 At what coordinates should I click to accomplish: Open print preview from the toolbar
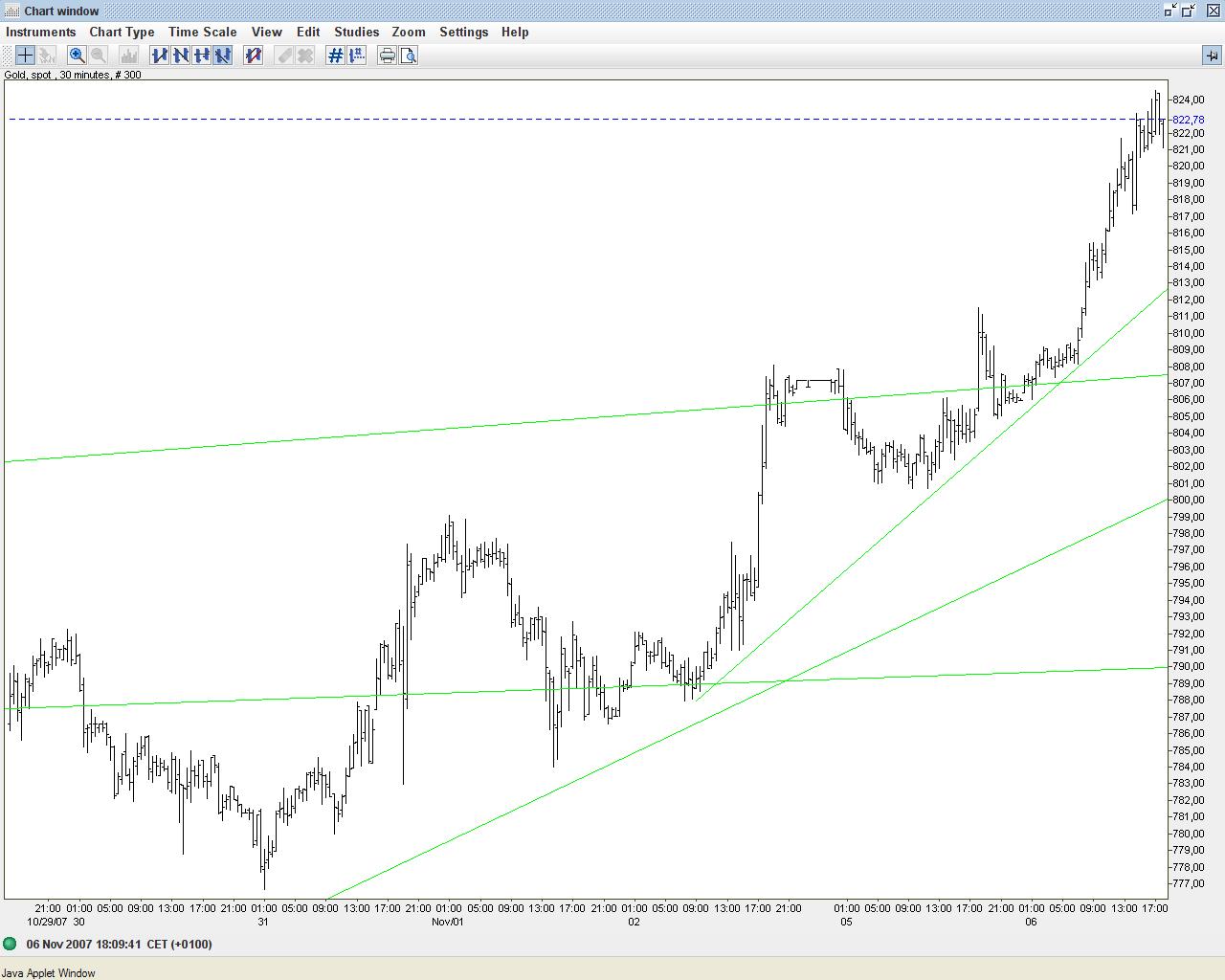tap(409, 56)
